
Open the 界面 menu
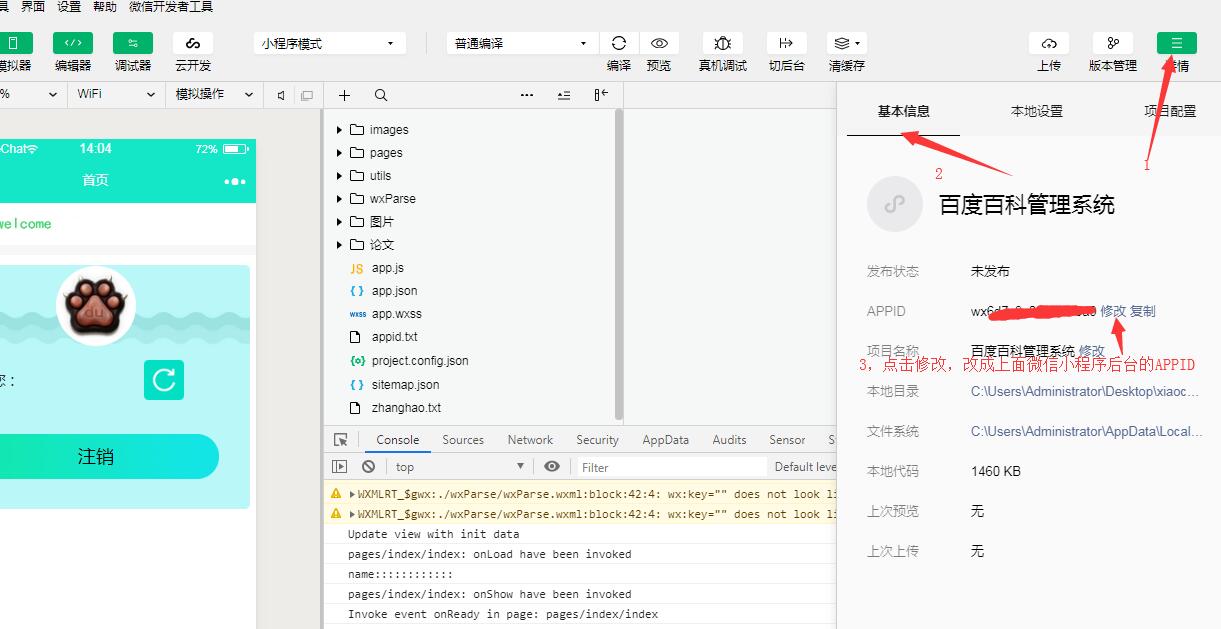33,7
